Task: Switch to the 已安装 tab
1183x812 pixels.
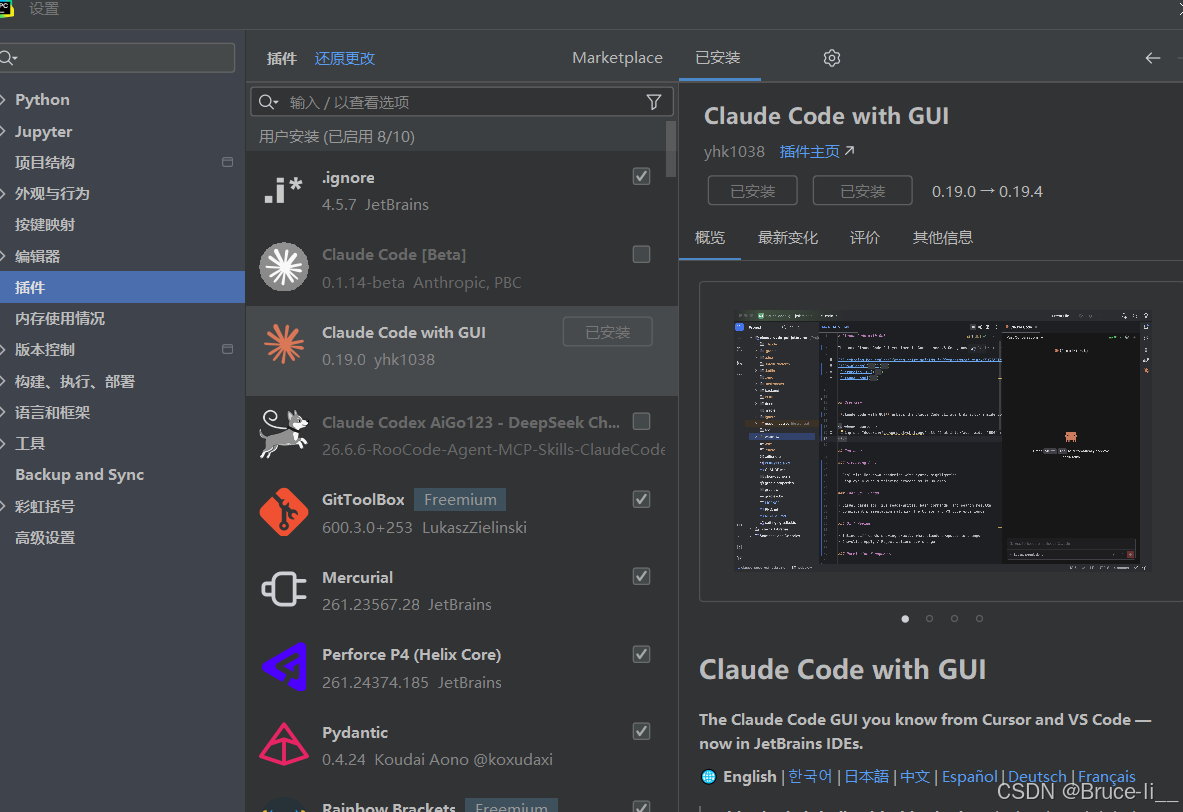Action: tap(717, 57)
